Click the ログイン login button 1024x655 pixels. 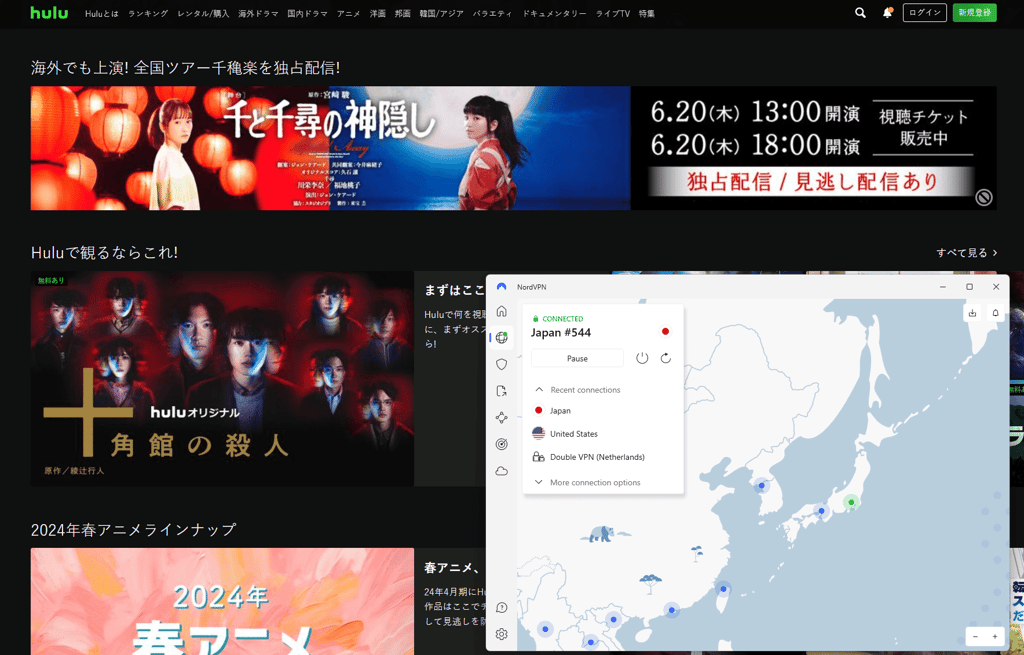tap(924, 12)
